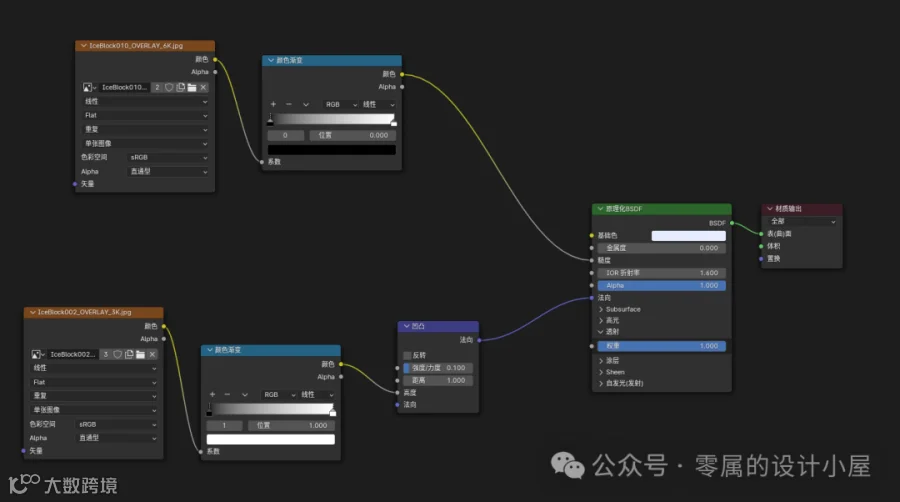Expand the Subsurface section in Principled BSDF
Viewport: 900px width, 502px height.
click(620, 309)
